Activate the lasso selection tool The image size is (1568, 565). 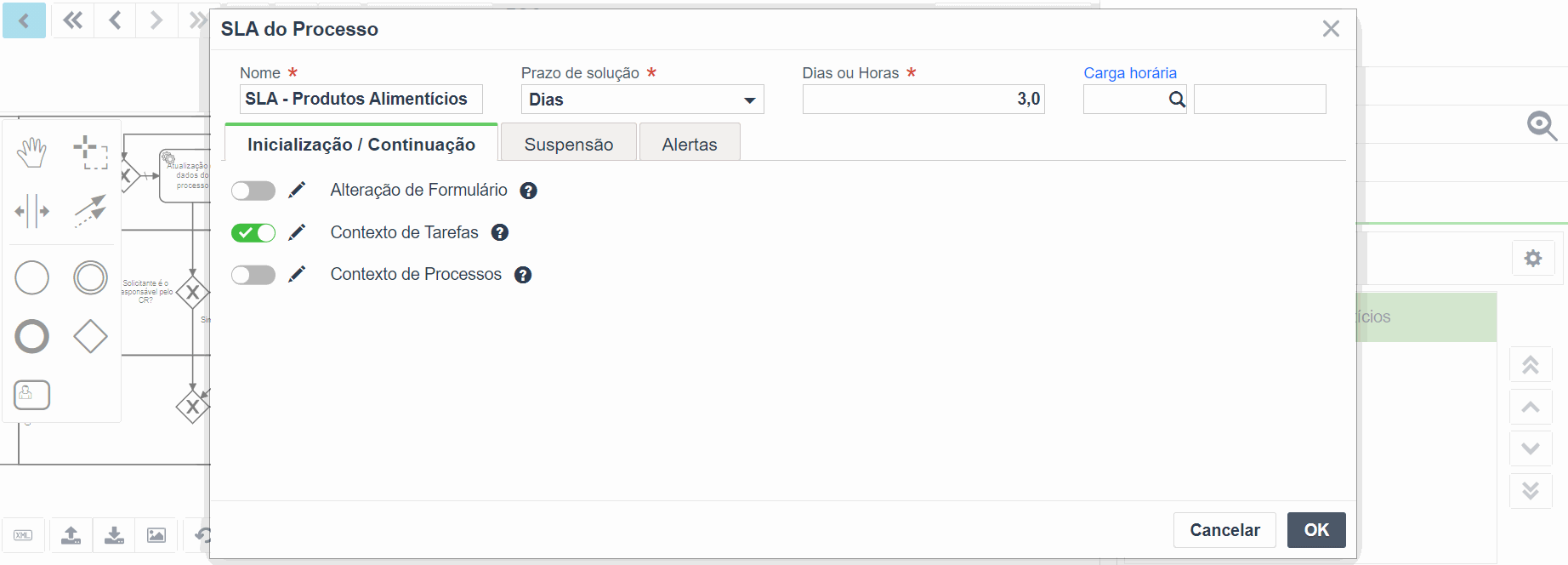pyautogui.click(x=90, y=152)
